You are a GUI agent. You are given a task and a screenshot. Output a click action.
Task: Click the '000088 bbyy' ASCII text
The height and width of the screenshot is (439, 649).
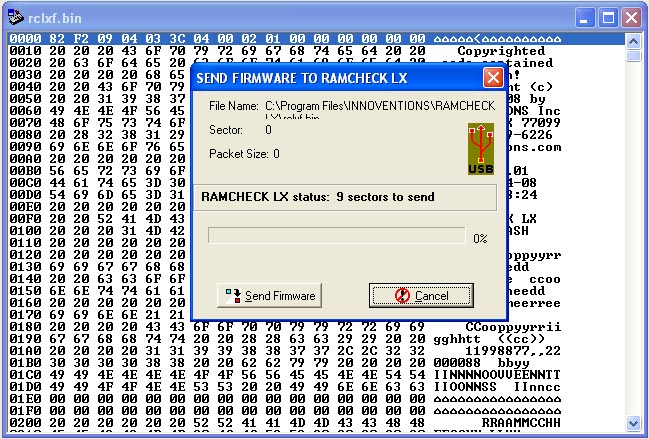tap(481, 363)
